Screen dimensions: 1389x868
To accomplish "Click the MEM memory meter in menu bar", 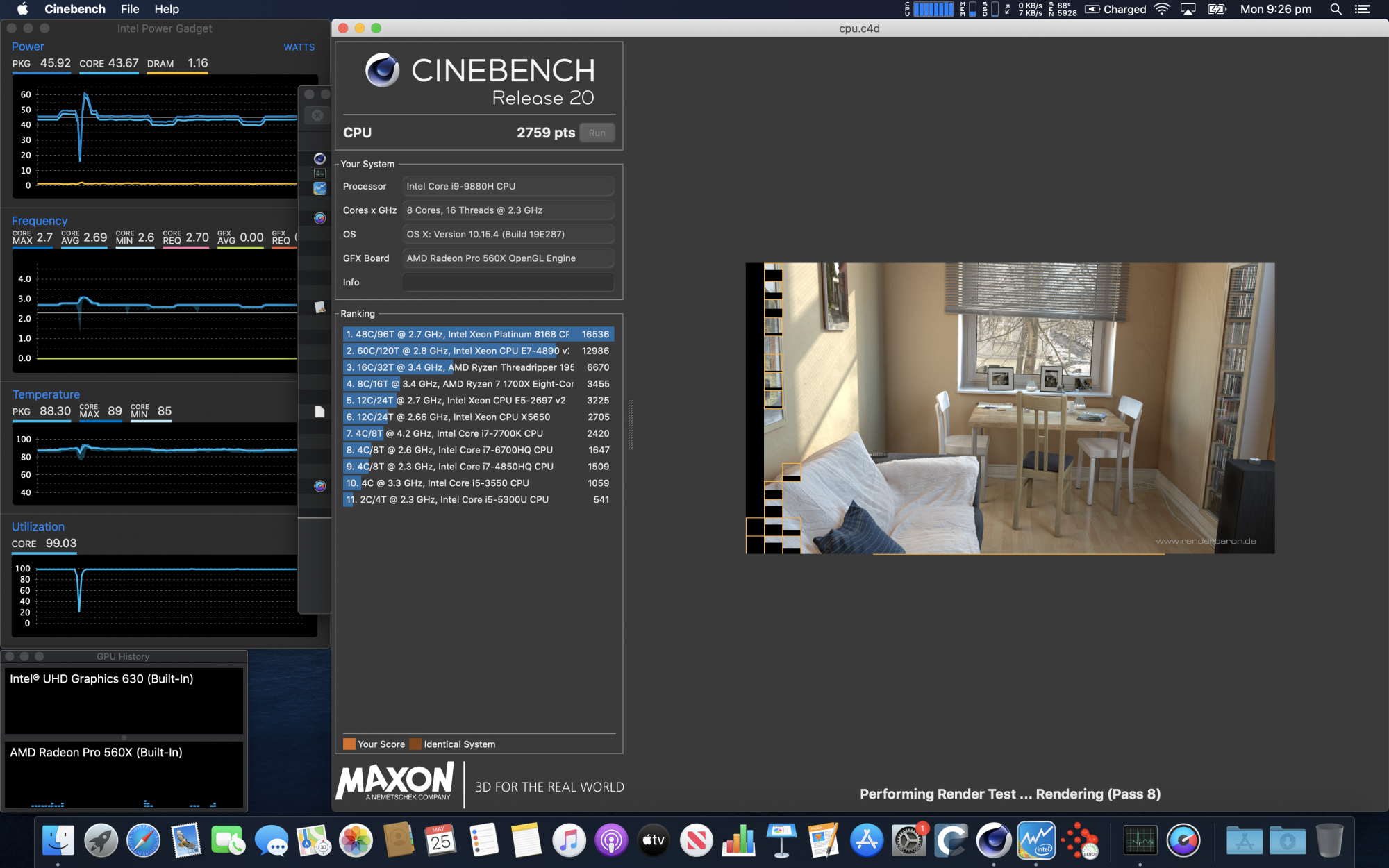I will coord(968,9).
